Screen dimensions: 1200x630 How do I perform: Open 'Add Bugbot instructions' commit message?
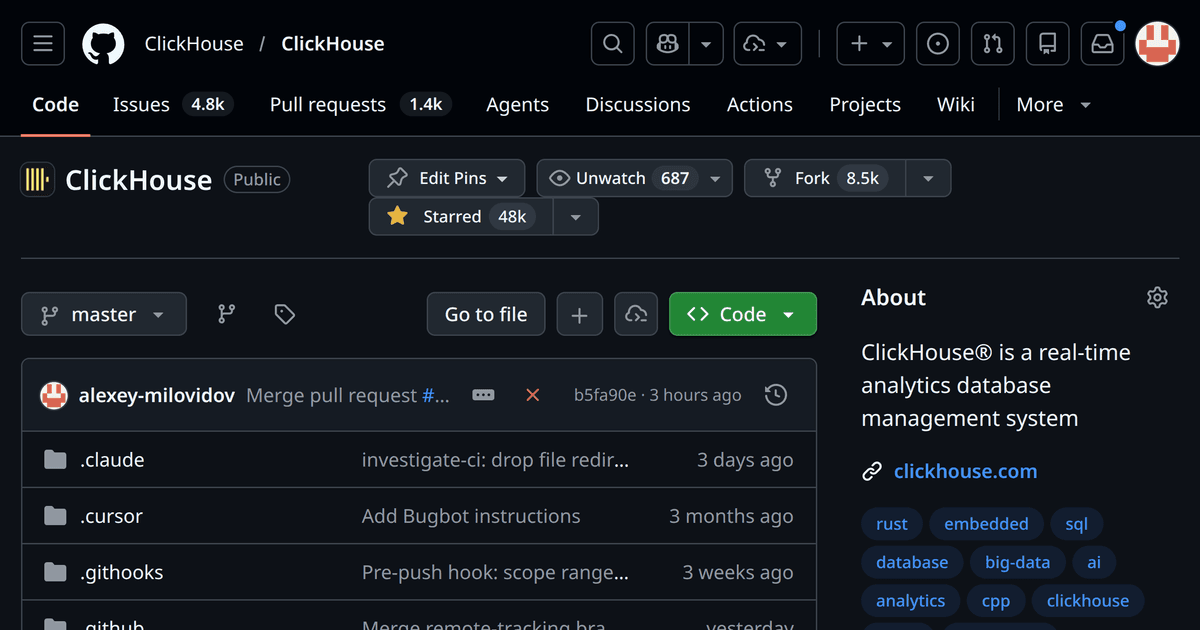coord(471,516)
